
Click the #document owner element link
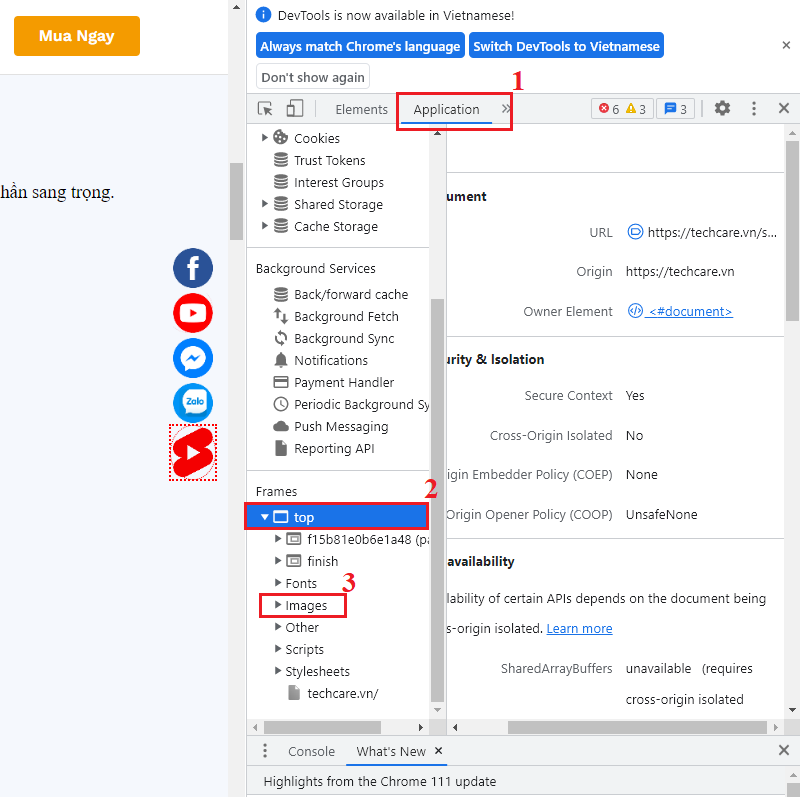coord(689,312)
